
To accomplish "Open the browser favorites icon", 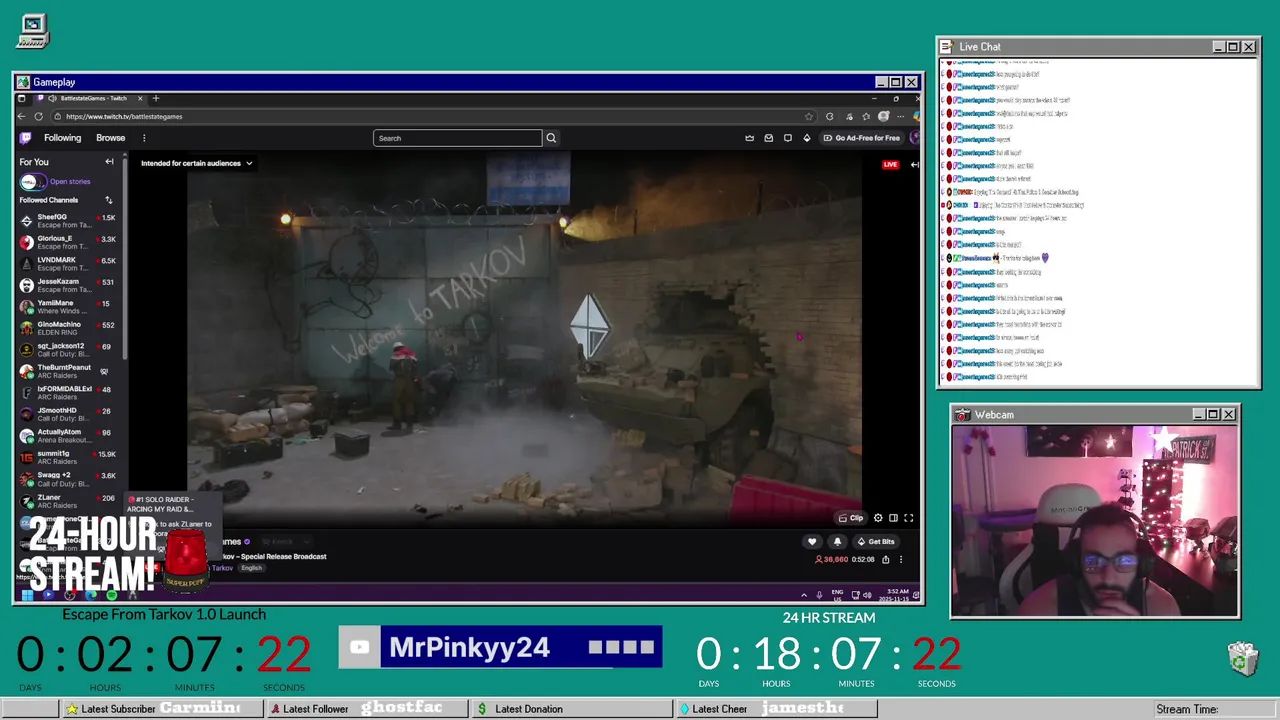I will tap(866, 116).
